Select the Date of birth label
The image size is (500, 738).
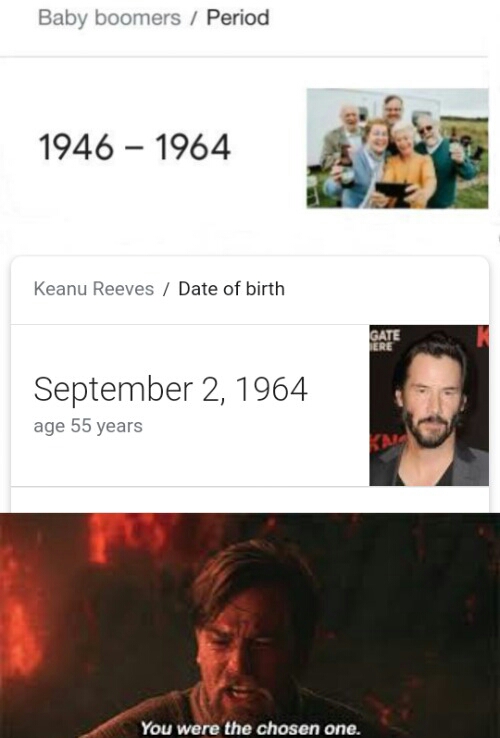click(232, 289)
